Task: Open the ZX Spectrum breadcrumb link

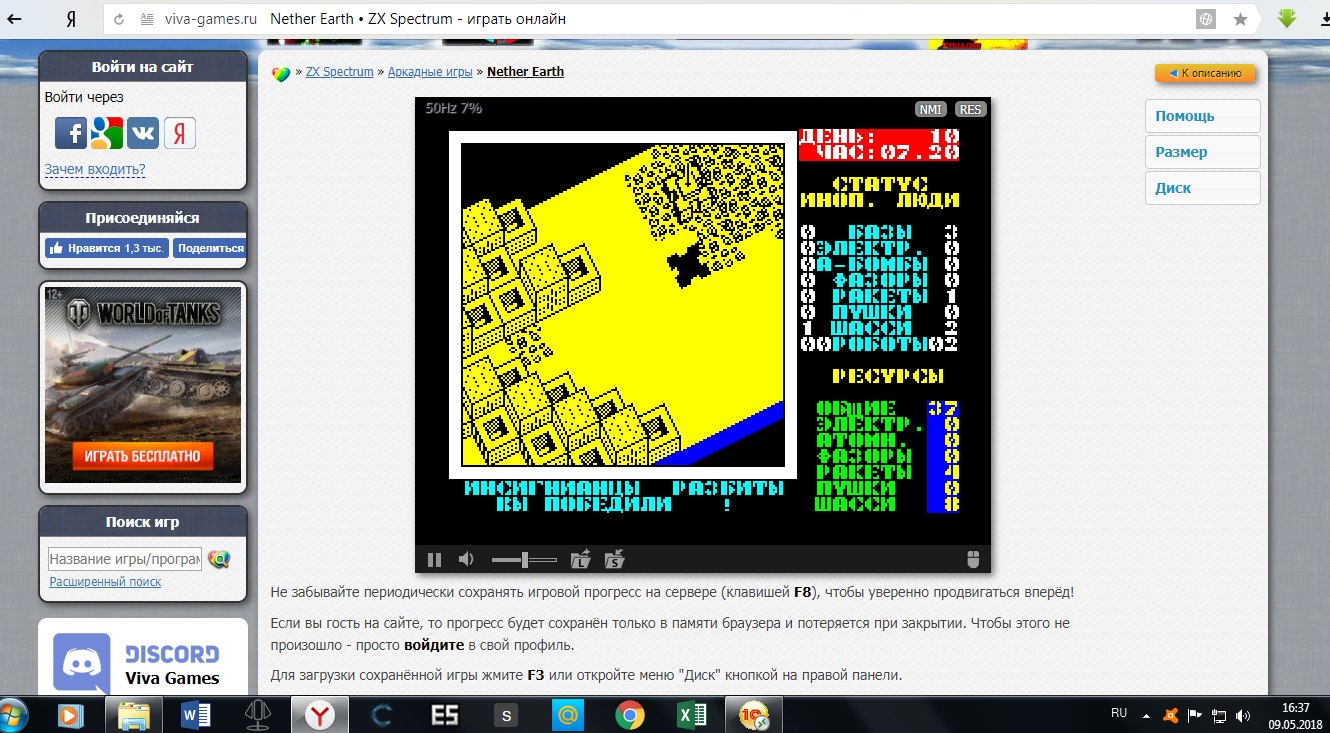Action: (339, 72)
